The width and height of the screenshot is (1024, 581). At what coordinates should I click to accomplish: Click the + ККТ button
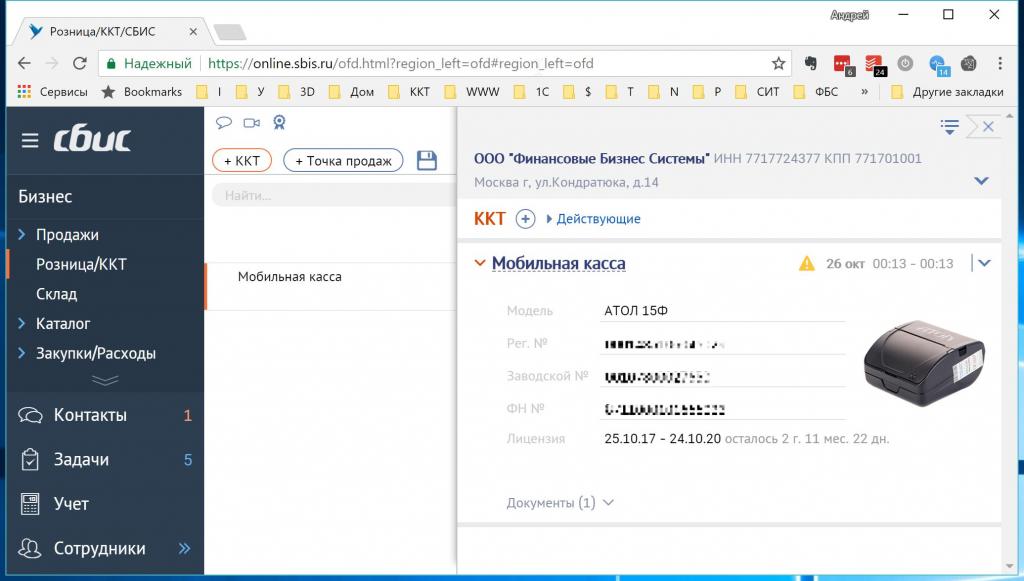242,161
